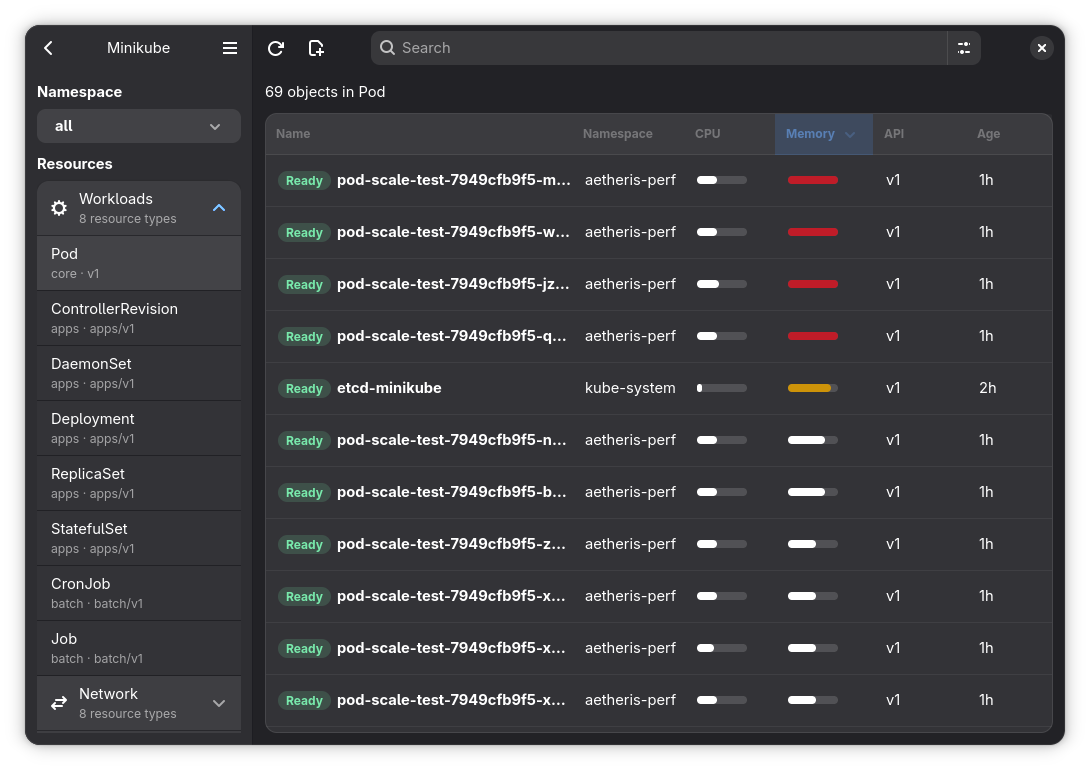This screenshot has height=770, width=1090.
Task: Open pod-scale-test-7949cfb9f5-jz... pod row
Action: click(x=658, y=284)
